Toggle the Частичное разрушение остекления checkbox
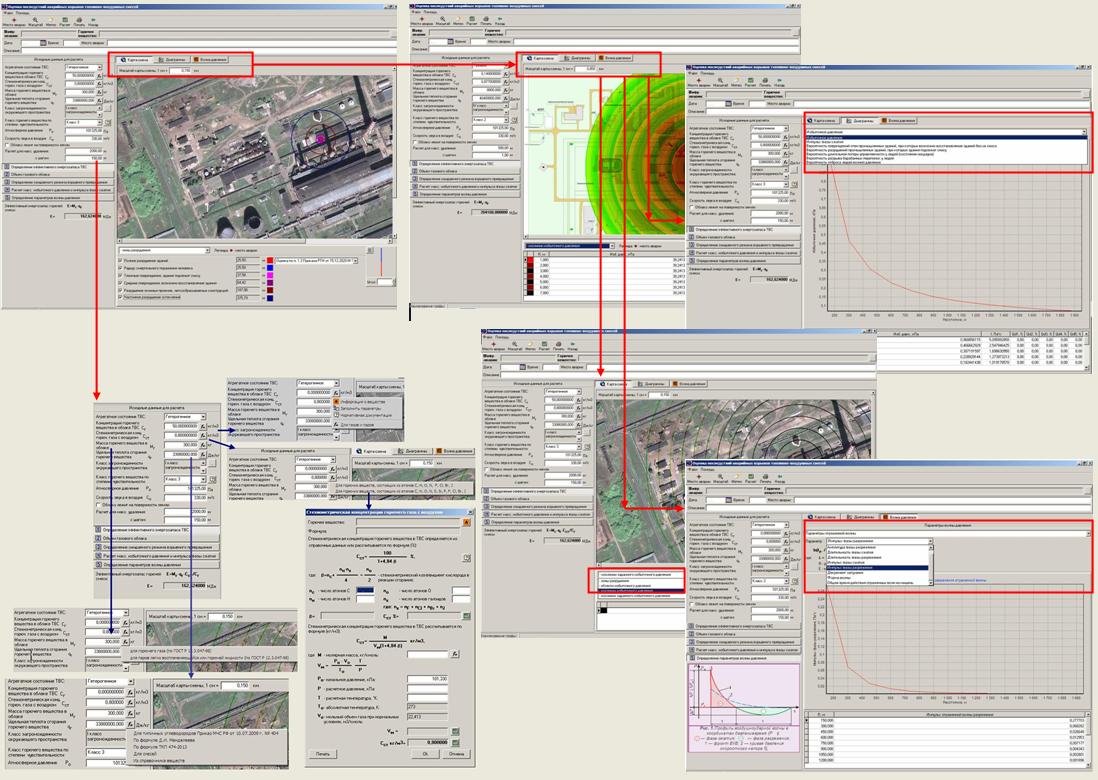The image size is (1098, 780). [122, 297]
